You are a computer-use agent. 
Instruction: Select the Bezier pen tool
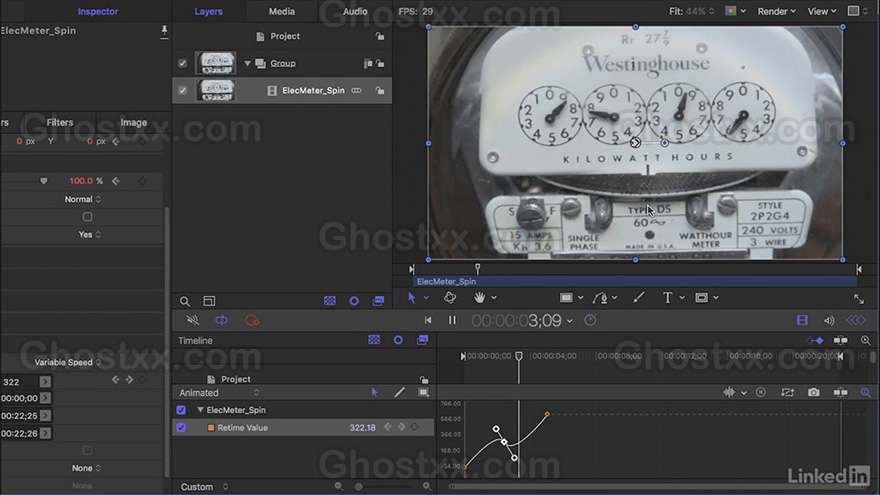pyautogui.click(x=600, y=297)
